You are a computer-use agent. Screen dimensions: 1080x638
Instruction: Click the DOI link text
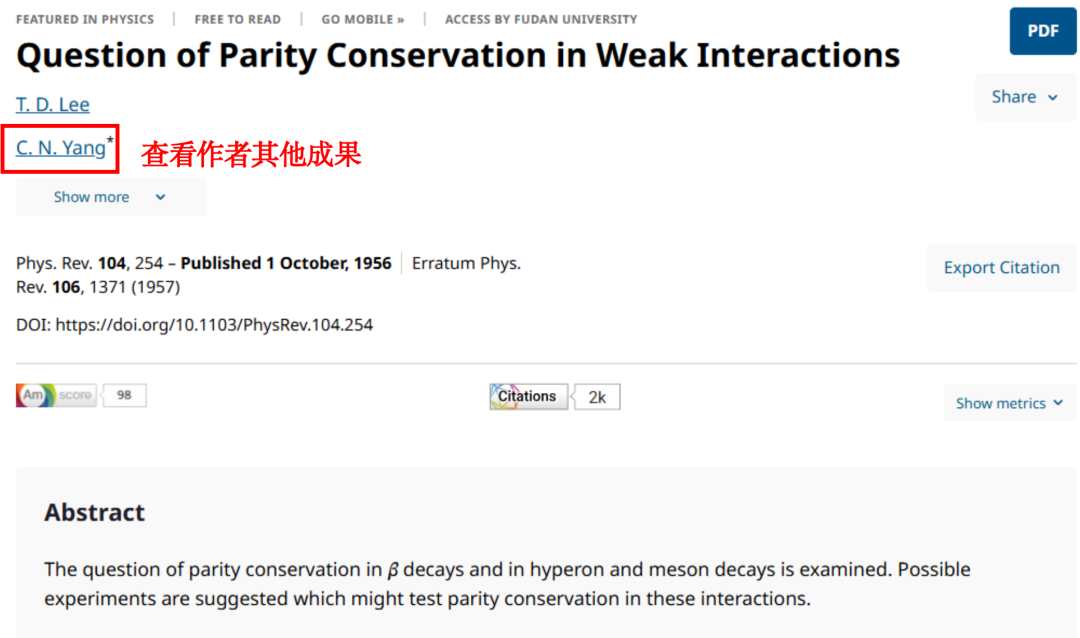pyautogui.click(x=214, y=325)
